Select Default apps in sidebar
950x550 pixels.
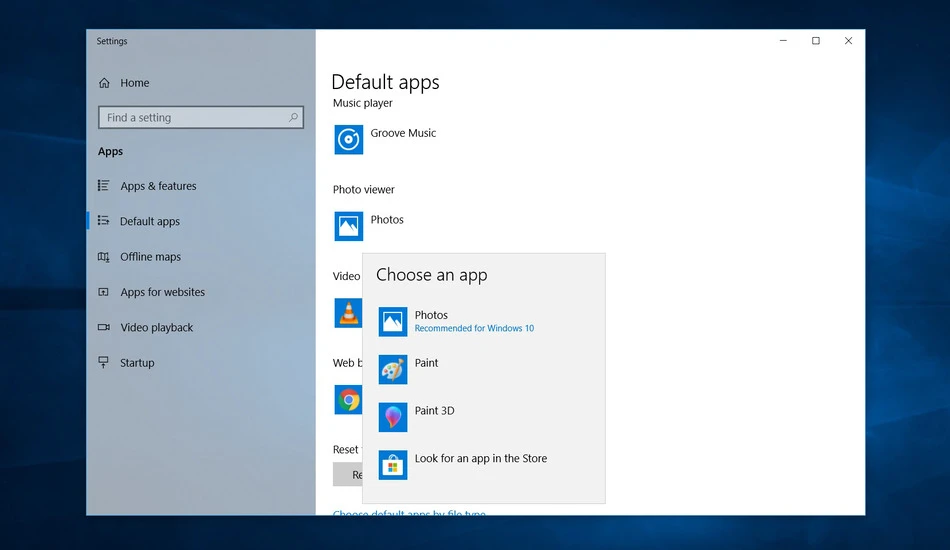tap(150, 221)
